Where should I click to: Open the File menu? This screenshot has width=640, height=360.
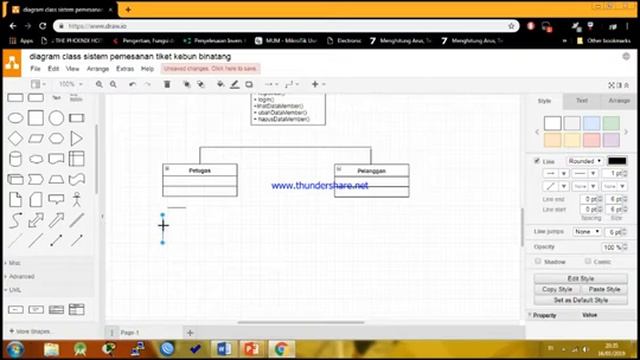[x=35, y=69]
